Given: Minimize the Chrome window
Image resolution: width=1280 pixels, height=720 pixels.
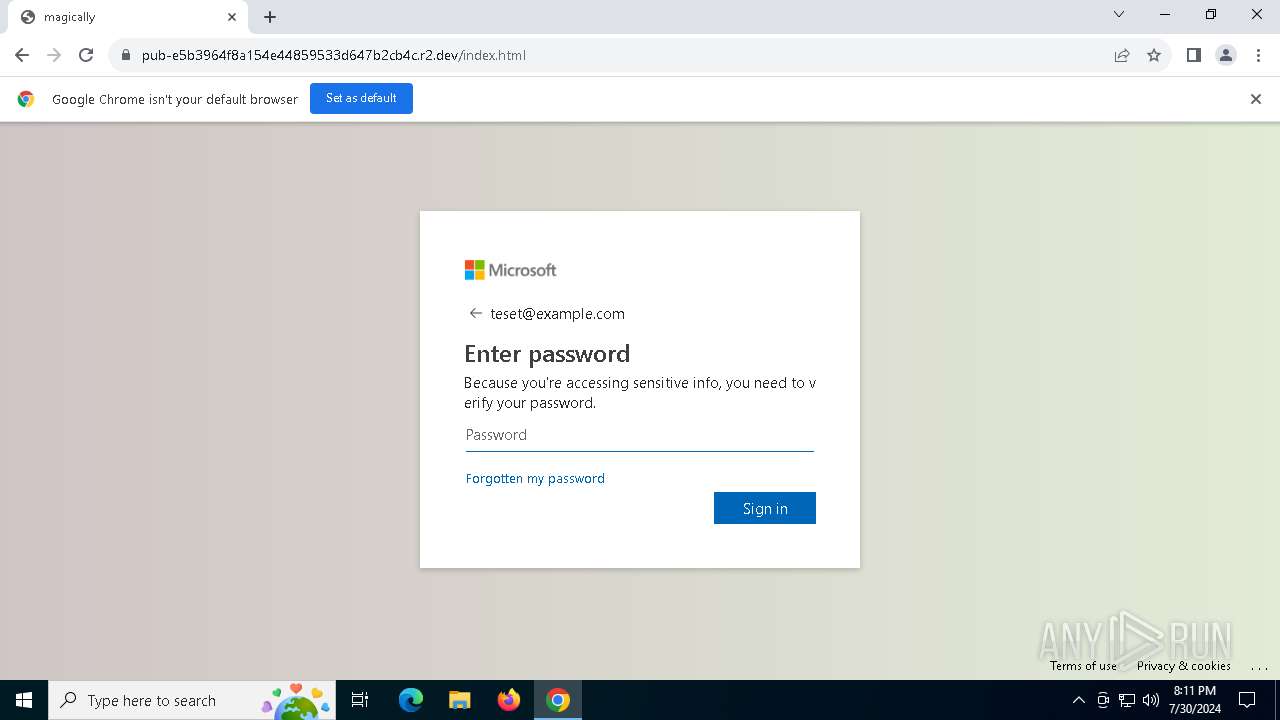Looking at the screenshot, I should point(1165,14).
